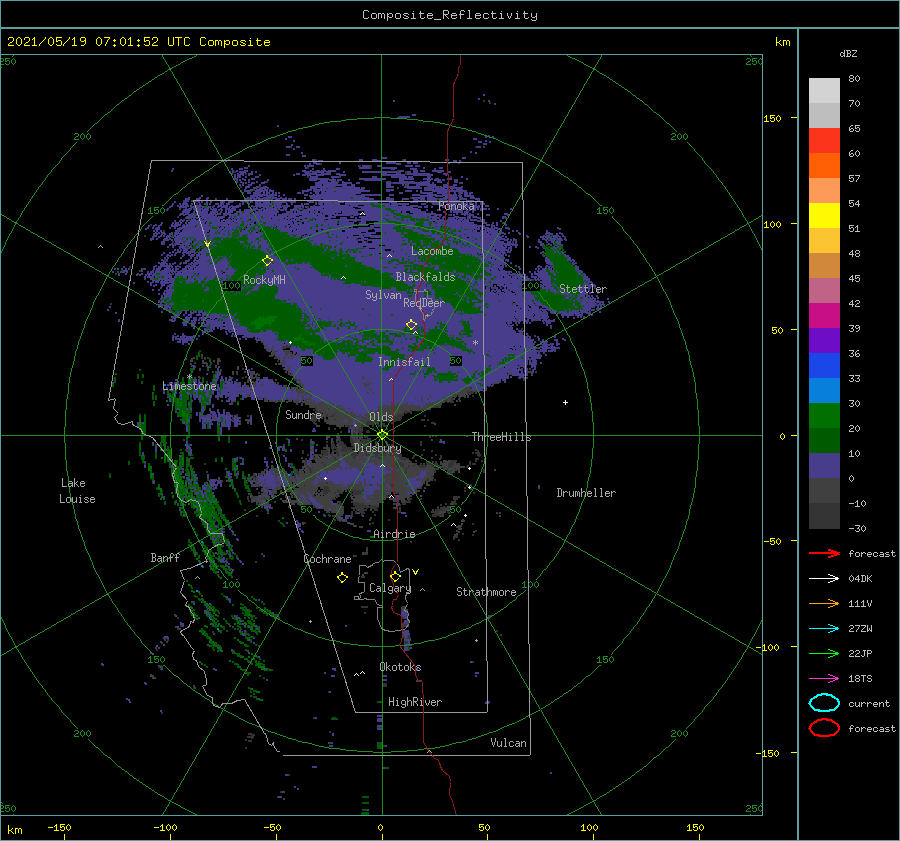Screen dimensions: 900x841
Task: Click the white plus marker near ThreeHills
Action: pos(565,402)
